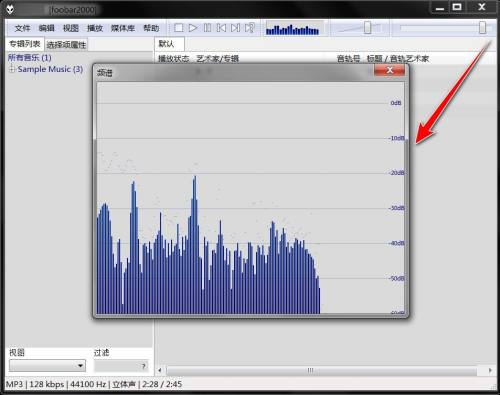Image resolution: width=500 pixels, height=395 pixels.
Task: Select Sample Music (3) in album list
Action: pos(50,69)
